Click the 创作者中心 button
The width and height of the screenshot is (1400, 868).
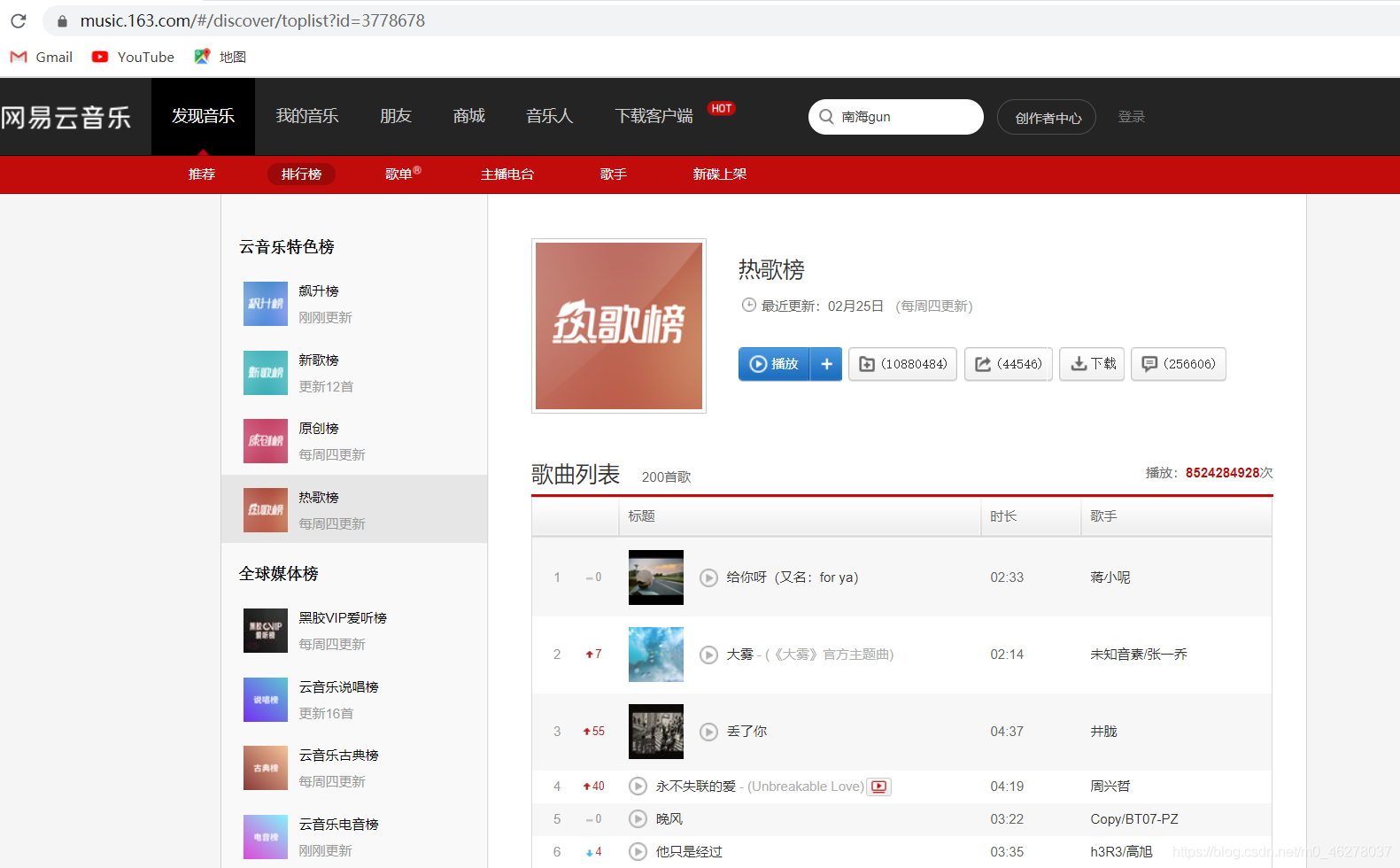pos(1047,117)
